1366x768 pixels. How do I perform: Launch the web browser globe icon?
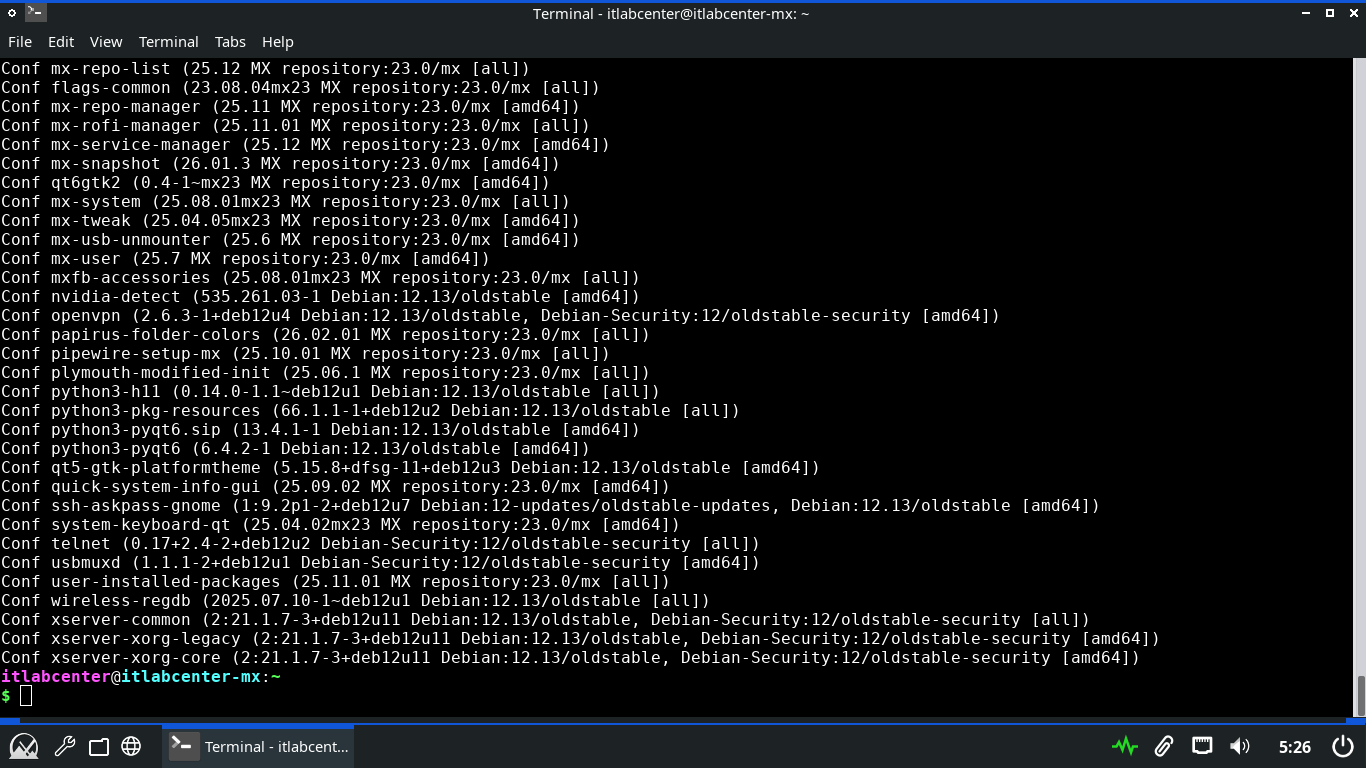click(131, 746)
